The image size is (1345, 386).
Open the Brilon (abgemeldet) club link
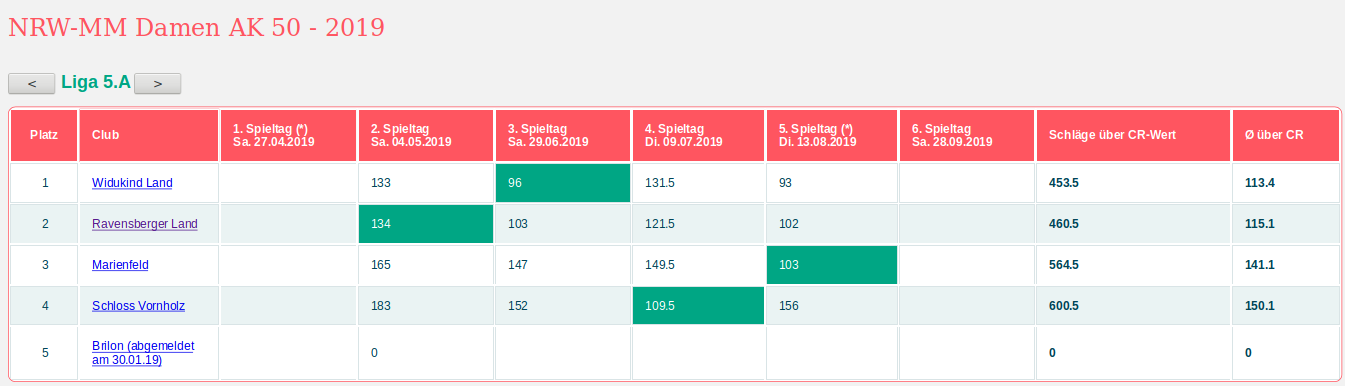click(143, 352)
